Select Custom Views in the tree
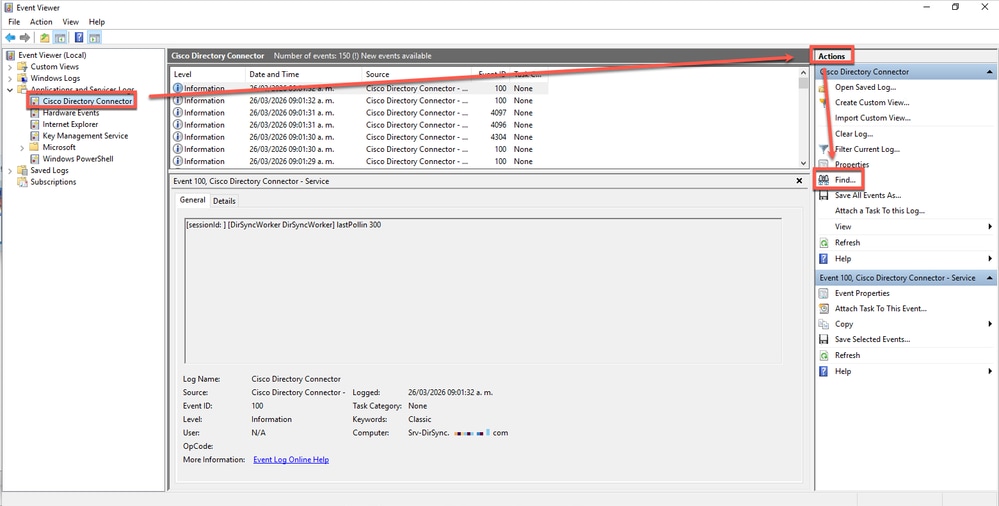This screenshot has width=999, height=506. [55, 66]
